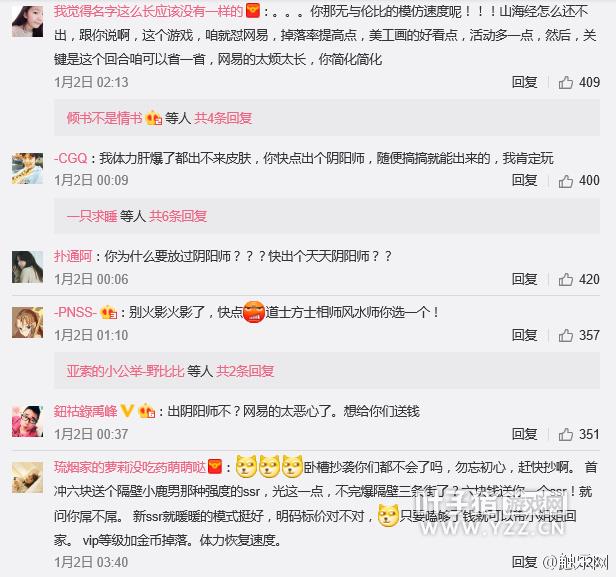This screenshot has width=616, height=577.
Task: Open -PNSS- user profile
Action: coord(75,312)
